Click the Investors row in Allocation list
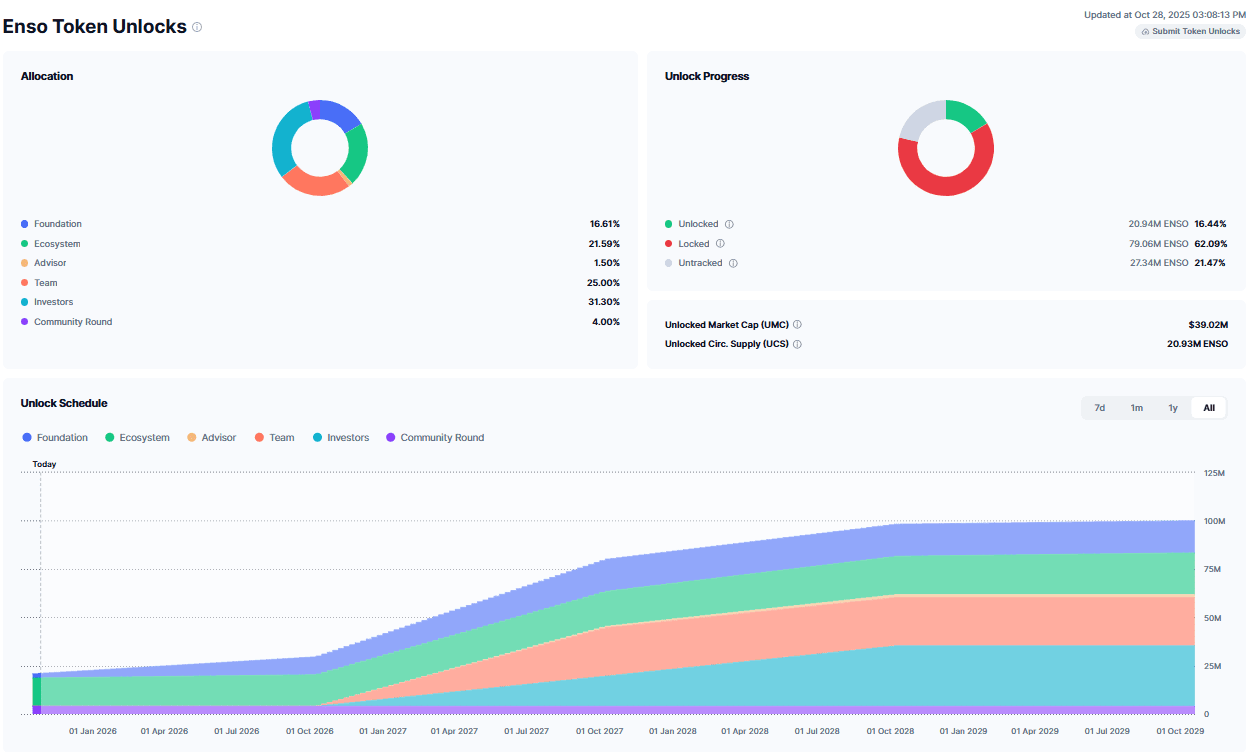The image size is (1253, 752). pos(320,302)
